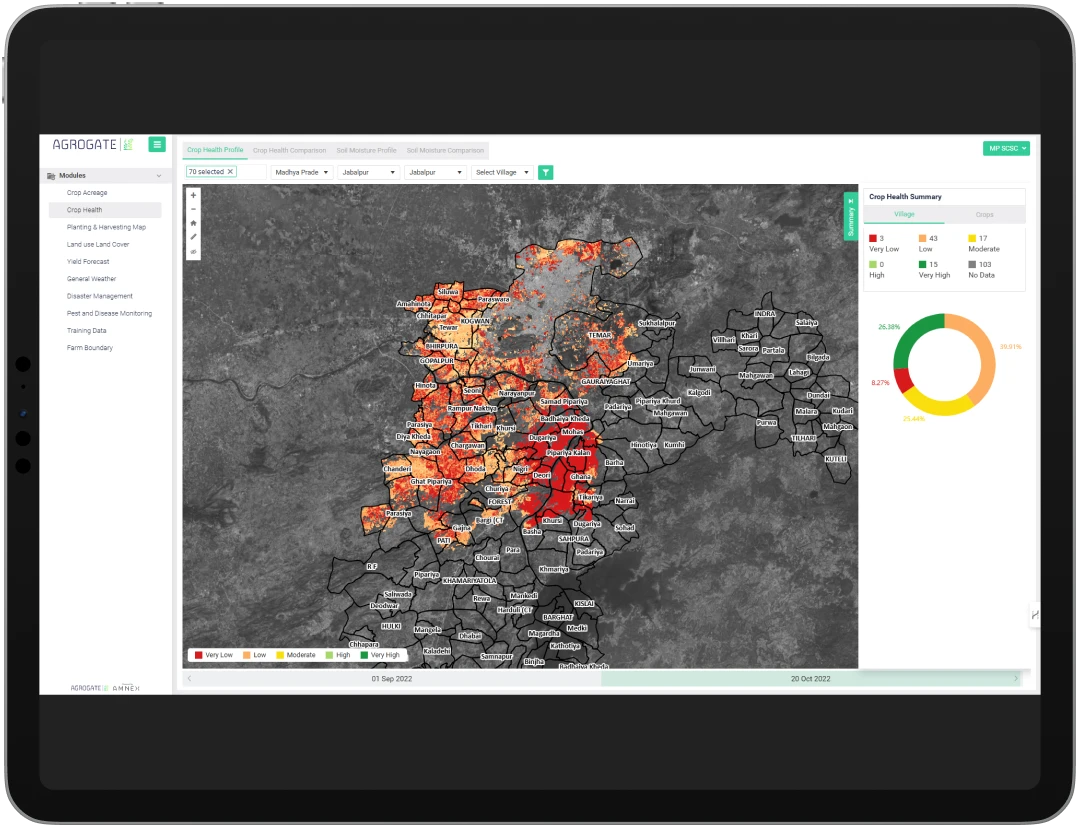
Task: Click the red Very Low donut segment
Action: tap(903, 380)
